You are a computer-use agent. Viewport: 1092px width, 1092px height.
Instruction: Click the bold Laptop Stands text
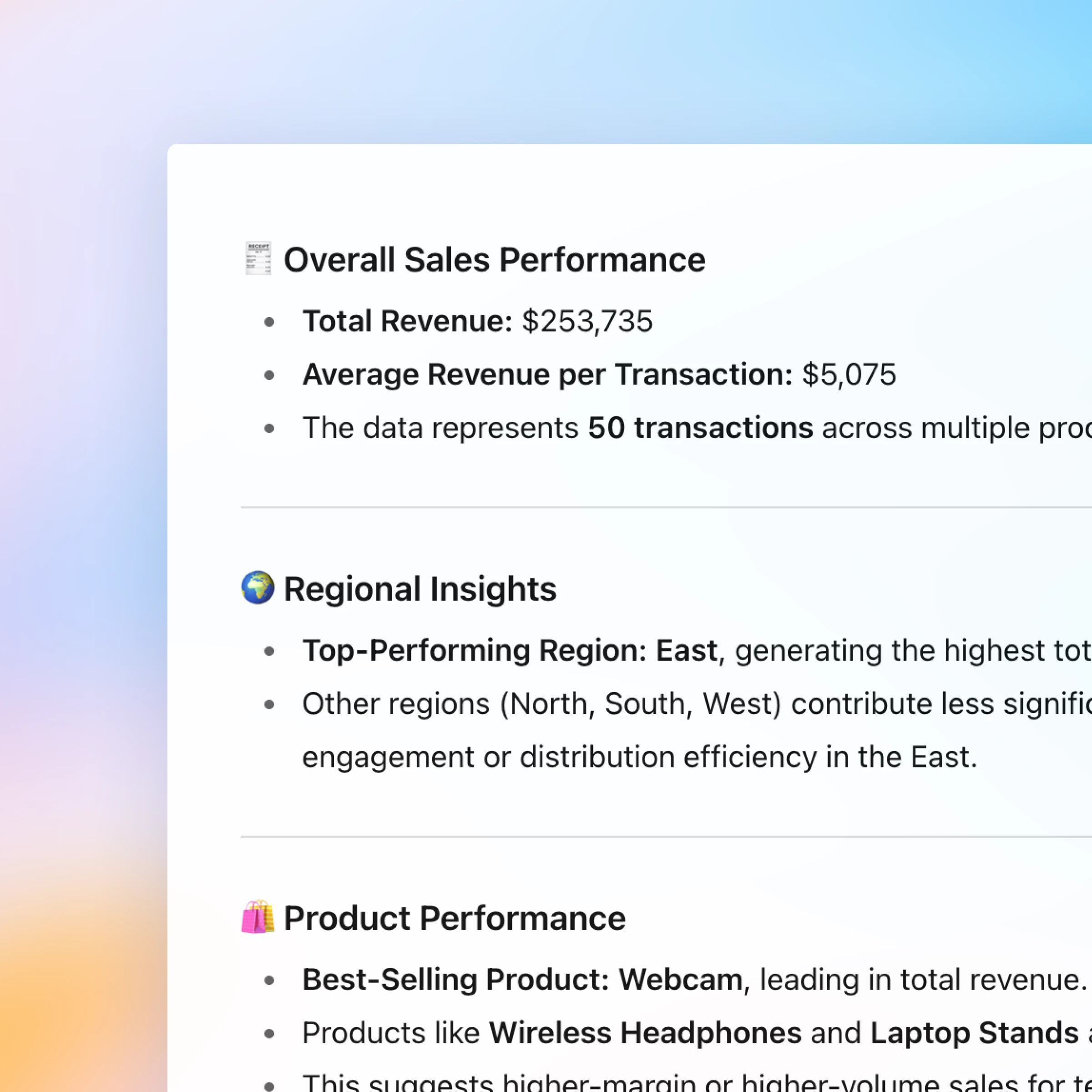click(974, 1033)
